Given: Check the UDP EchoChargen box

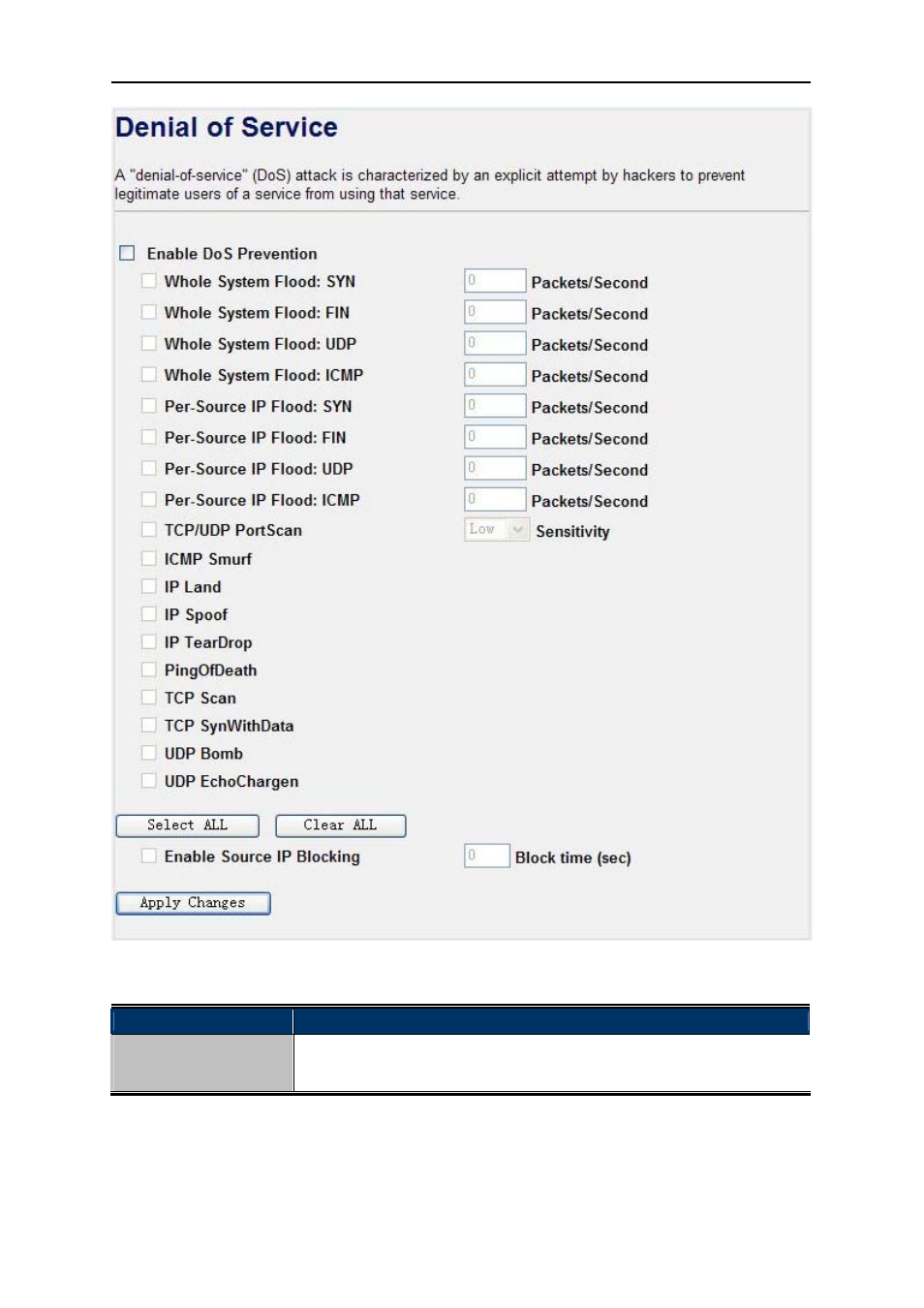Looking at the screenshot, I should tap(148, 780).
